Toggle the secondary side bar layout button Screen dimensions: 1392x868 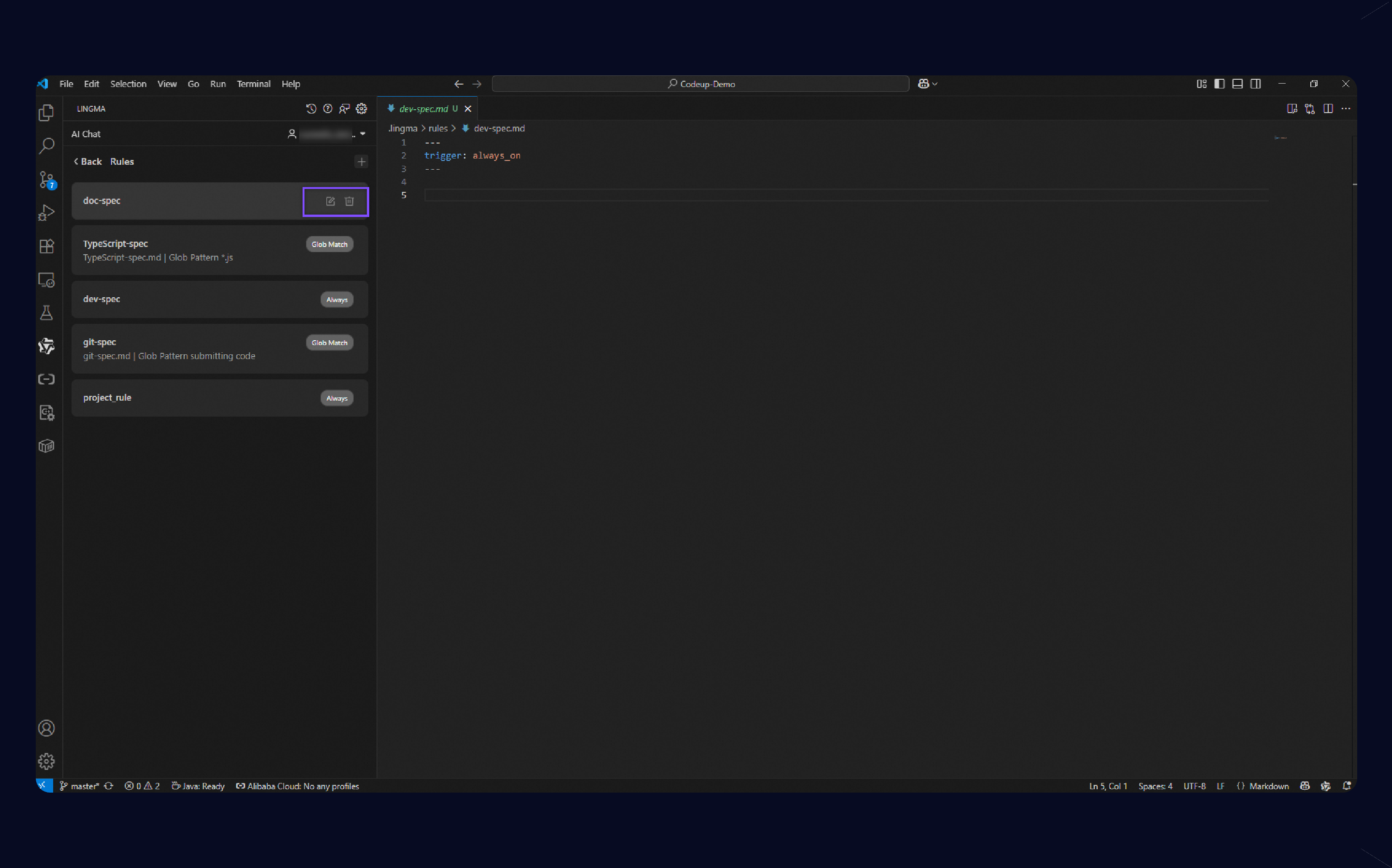1255,84
